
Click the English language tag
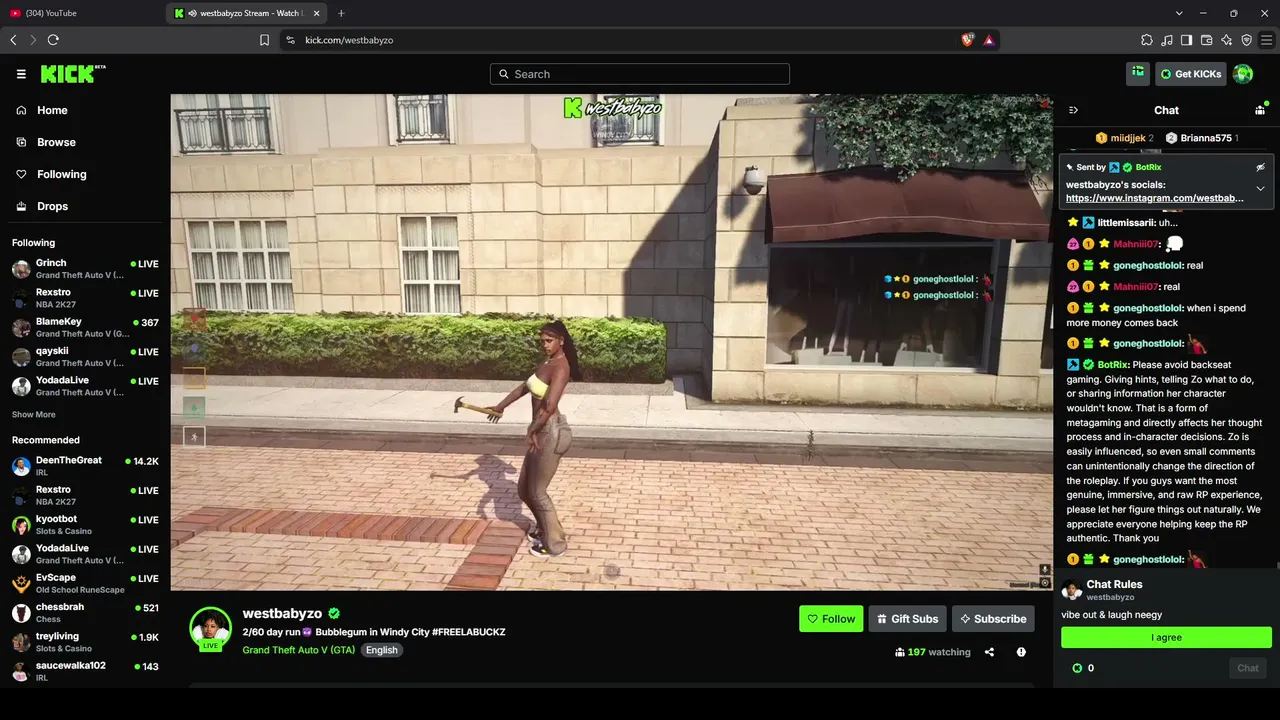(381, 650)
